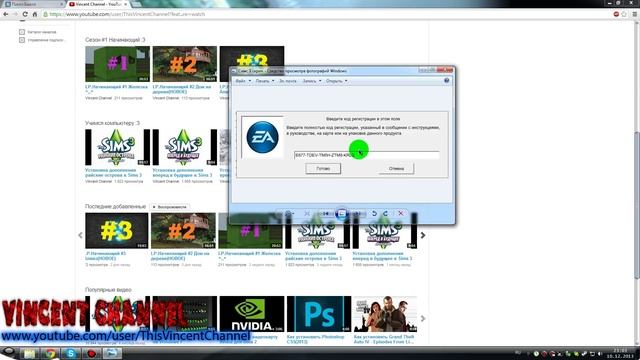Open the #1 video thumbnail in Season 1
This screenshot has height=360, width=640.
(118, 64)
